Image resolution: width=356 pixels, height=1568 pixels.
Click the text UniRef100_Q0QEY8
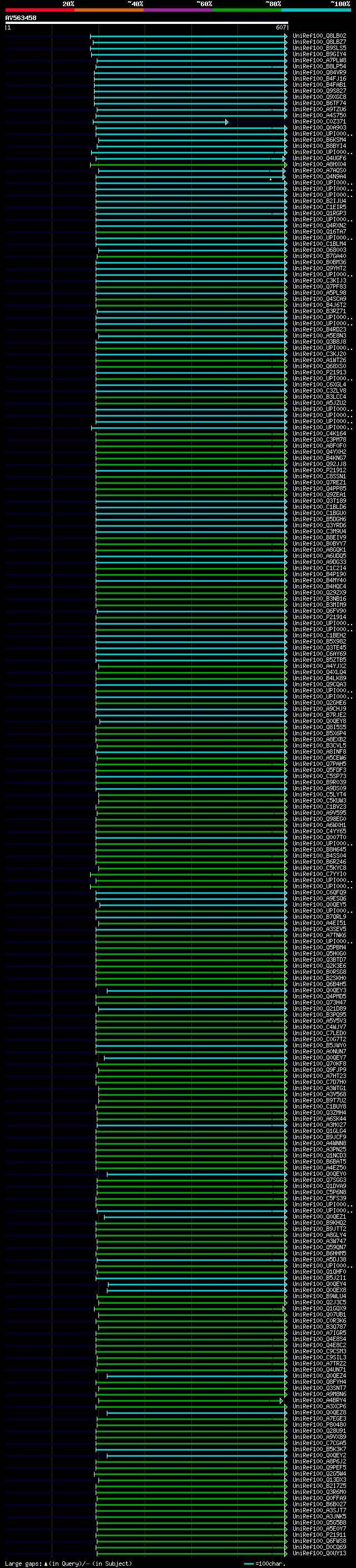tap(319, 721)
